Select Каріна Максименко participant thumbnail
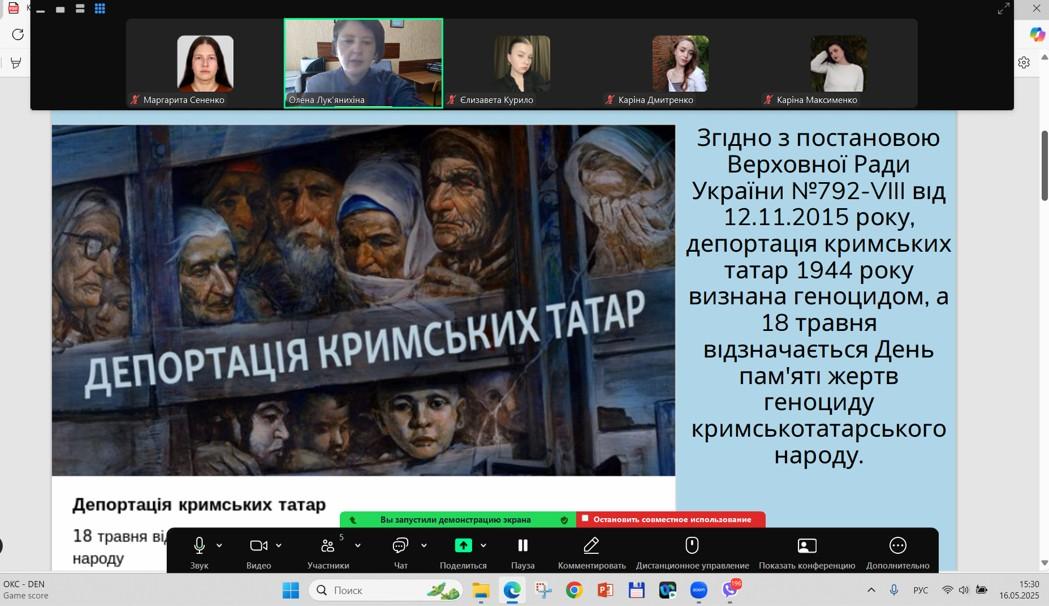 click(838, 64)
